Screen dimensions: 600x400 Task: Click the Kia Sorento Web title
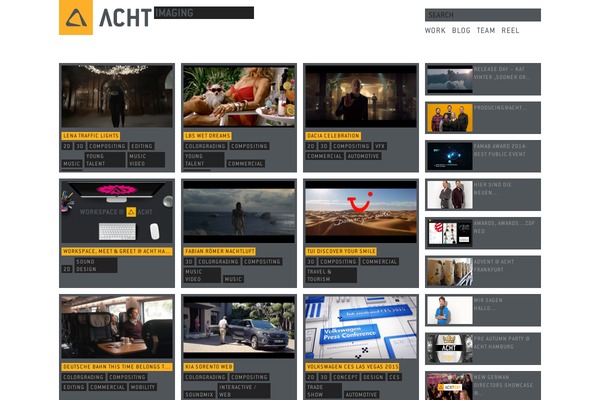tap(209, 367)
